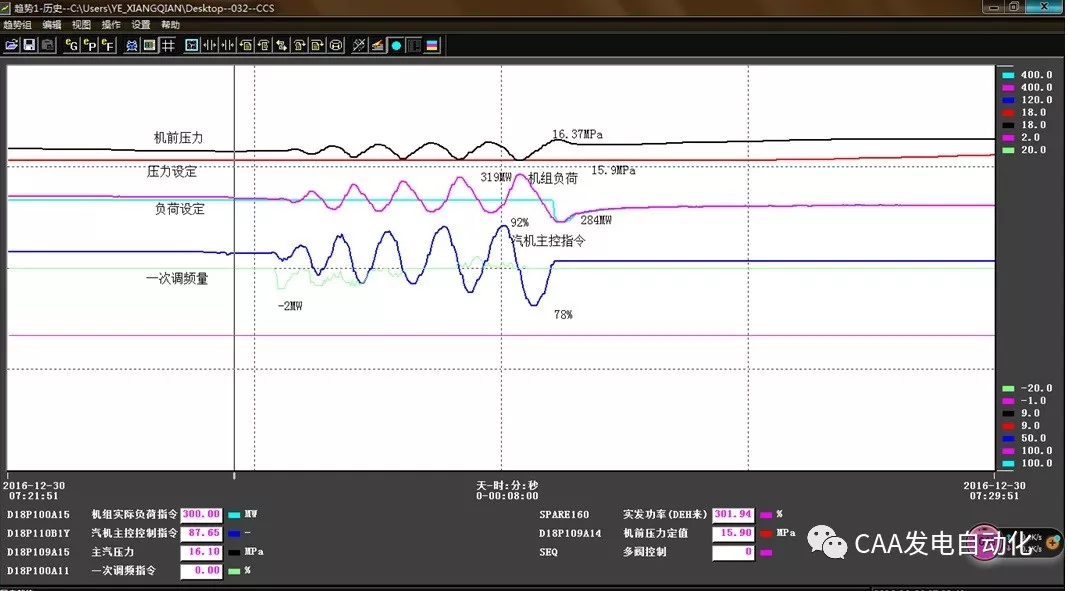Viewport: 1068px width, 591px height.
Task: Click the 'P' toolbar icon
Action: pos(90,45)
